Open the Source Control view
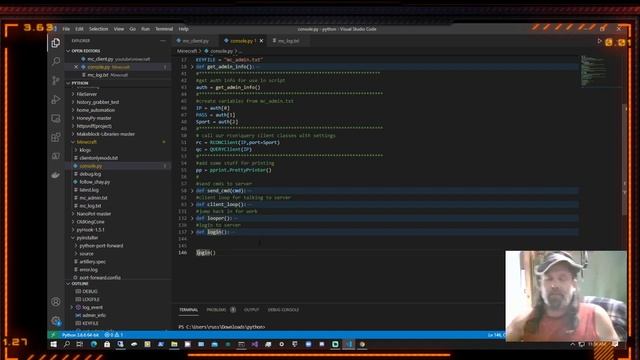 click(x=56, y=80)
